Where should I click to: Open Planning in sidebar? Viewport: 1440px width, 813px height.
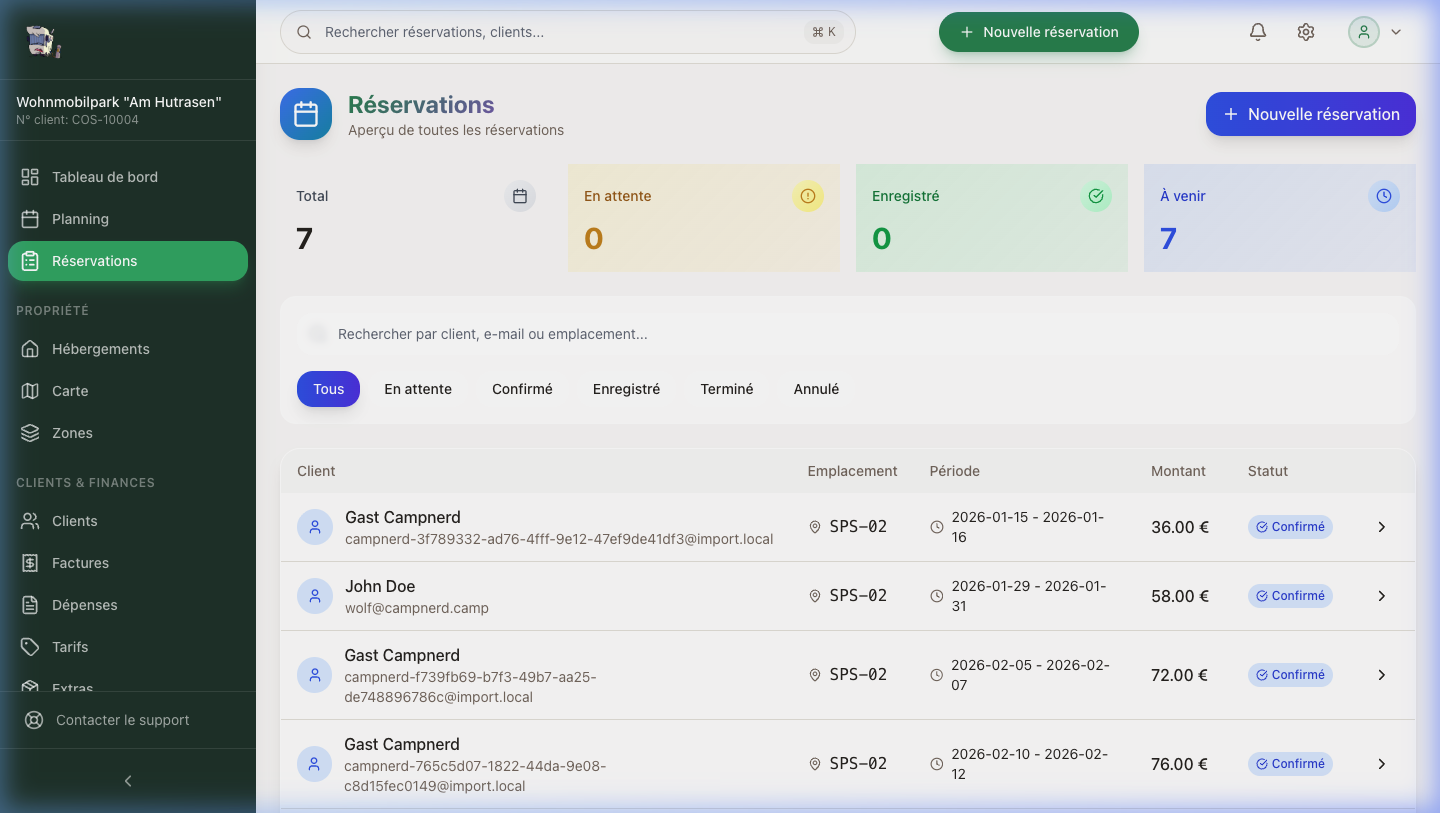[x=128, y=219]
